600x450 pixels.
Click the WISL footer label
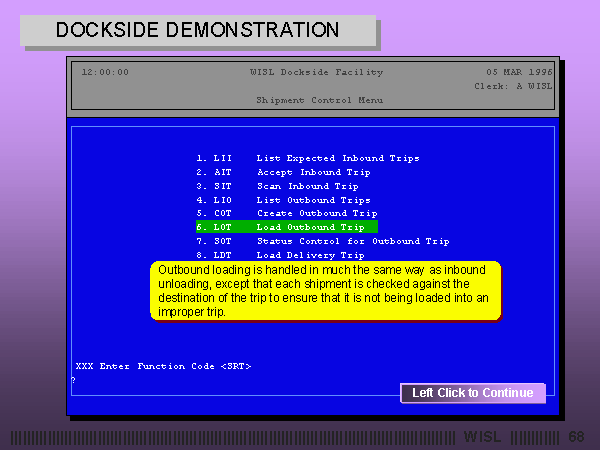coord(483,437)
